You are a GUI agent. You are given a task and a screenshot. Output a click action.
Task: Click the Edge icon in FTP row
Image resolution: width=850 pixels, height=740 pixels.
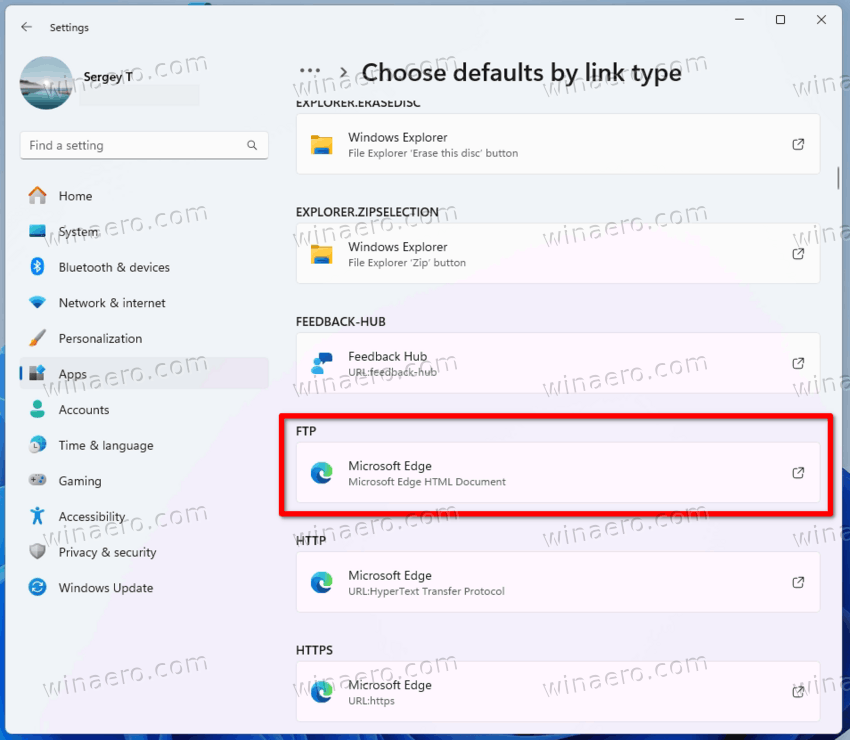[321, 473]
